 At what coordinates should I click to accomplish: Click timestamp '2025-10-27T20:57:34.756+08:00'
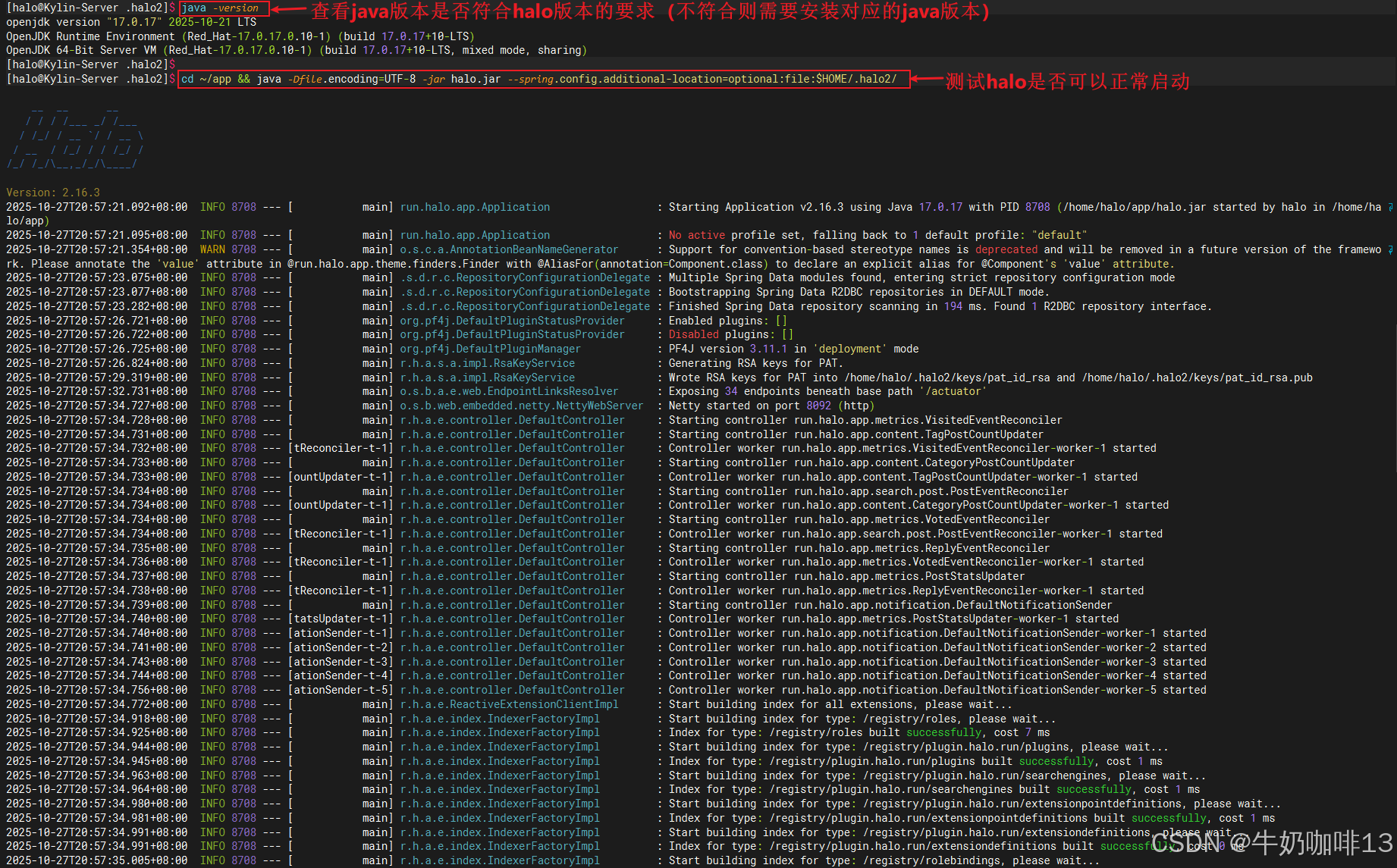tap(97, 690)
